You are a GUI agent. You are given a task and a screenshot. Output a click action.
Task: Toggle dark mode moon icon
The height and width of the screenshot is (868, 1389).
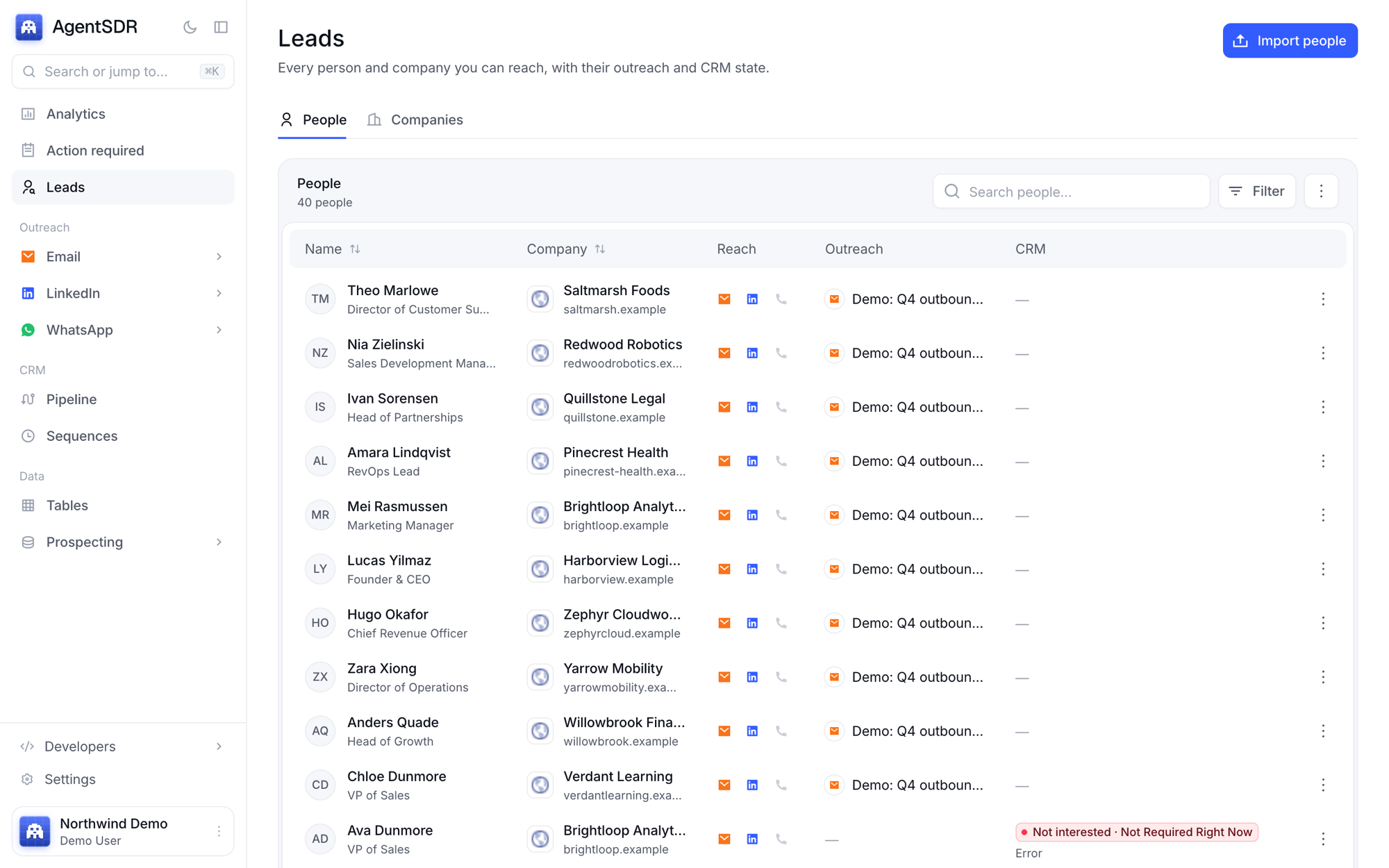click(190, 27)
